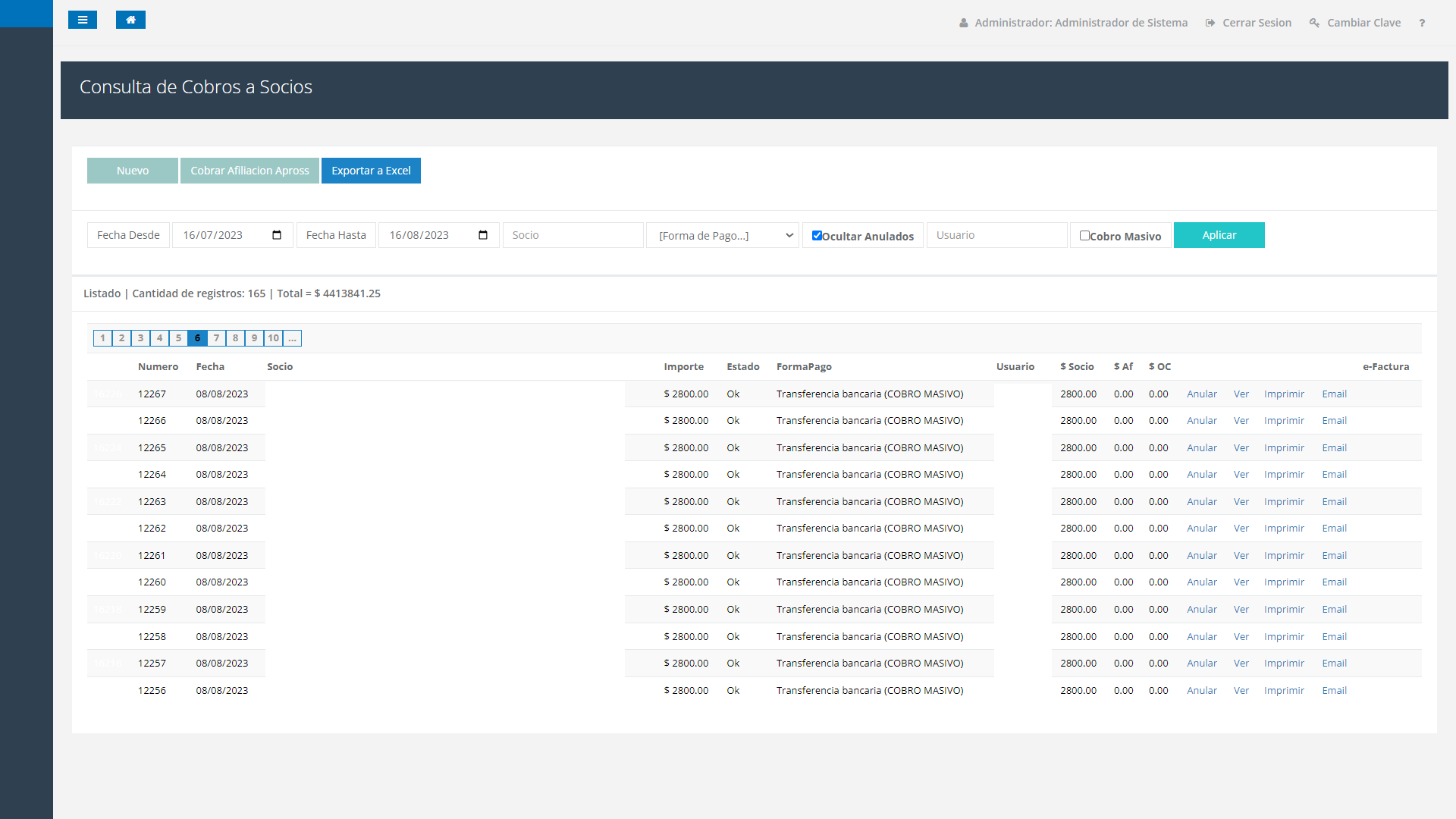Go to page 10 of results
The image size is (1456, 819).
coord(273,338)
